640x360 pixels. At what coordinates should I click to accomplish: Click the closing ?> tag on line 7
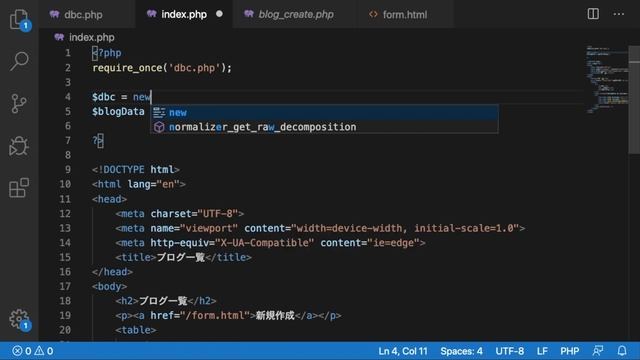click(x=98, y=141)
